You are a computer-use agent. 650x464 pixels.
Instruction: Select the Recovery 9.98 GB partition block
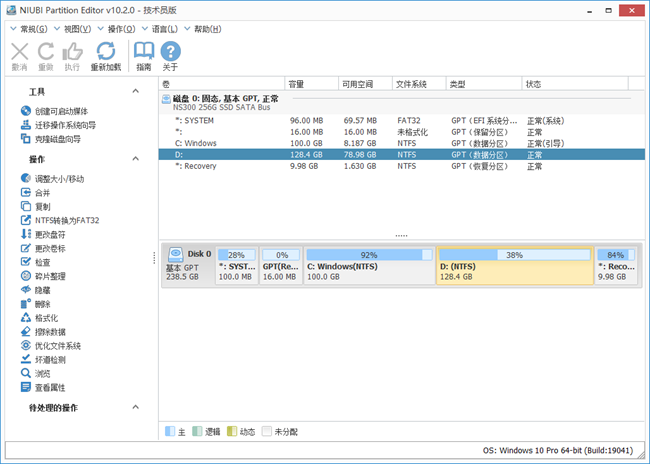click(616, 265)
